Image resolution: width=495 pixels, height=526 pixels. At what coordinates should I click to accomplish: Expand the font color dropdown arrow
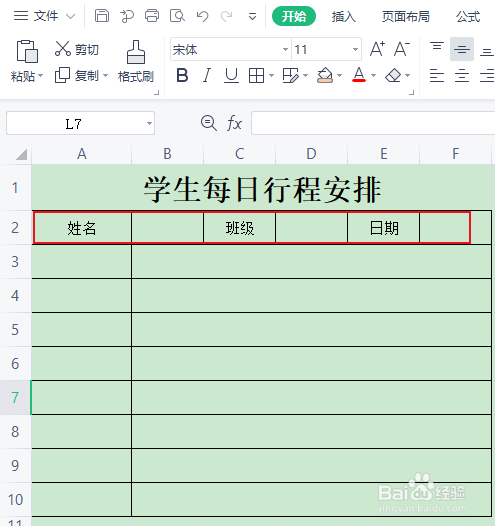click(x=373, y=75)
